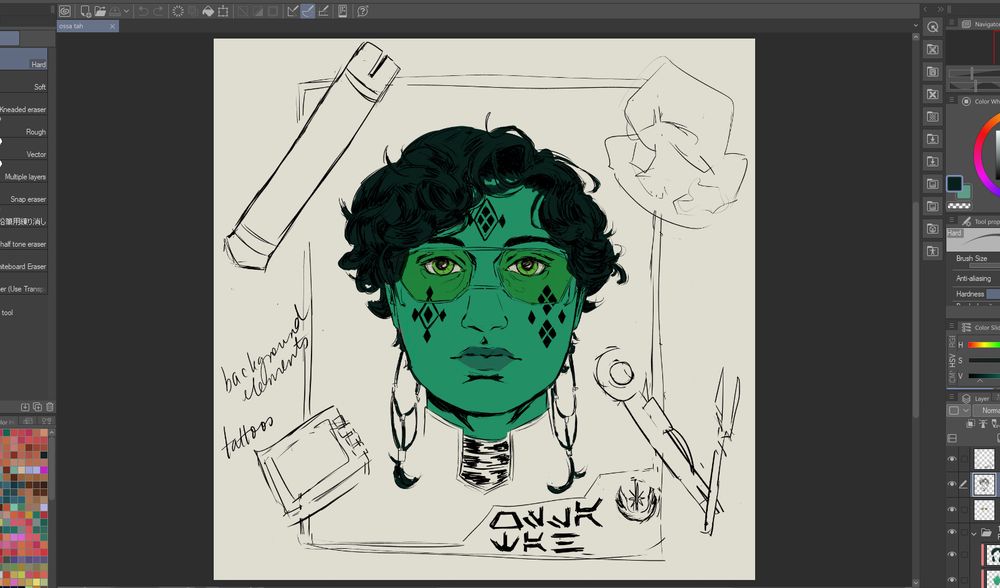The height and width of the screenshot is (588, 1000).
Task: Open the save options dropdown arrow
Action: point(126,8)
